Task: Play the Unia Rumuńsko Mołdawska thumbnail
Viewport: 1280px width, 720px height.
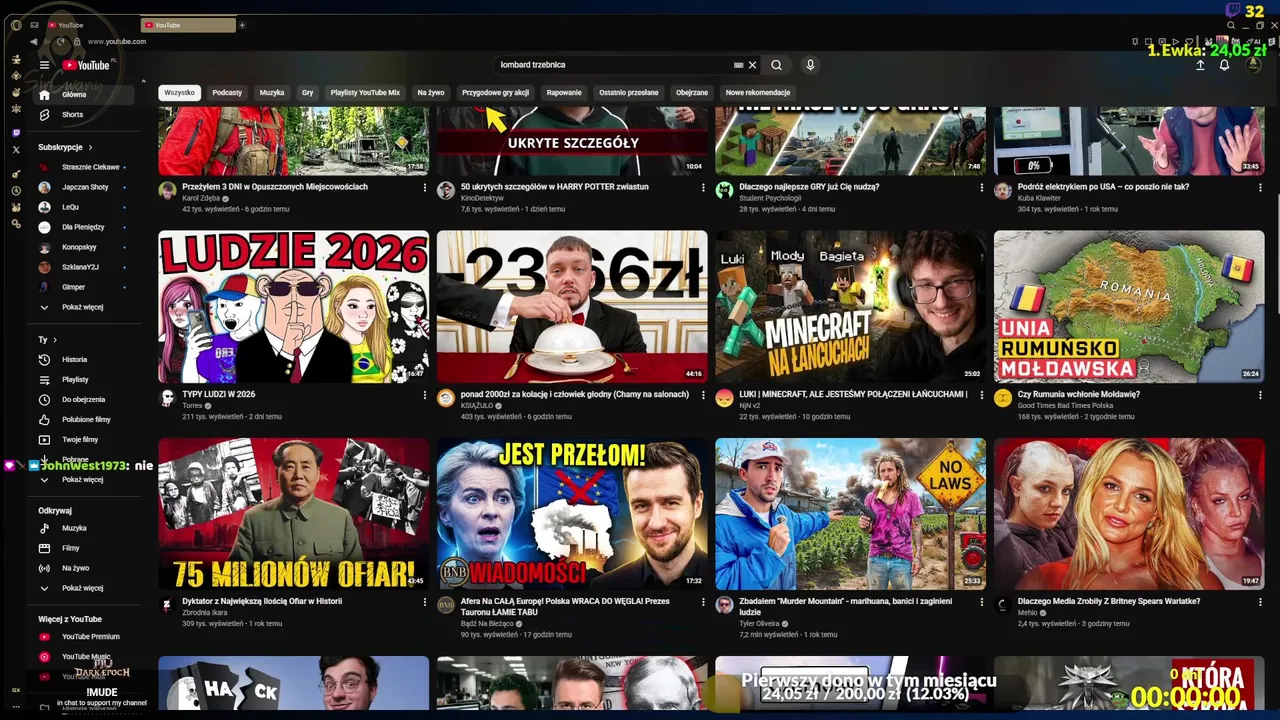Action: pos(1129,307)
